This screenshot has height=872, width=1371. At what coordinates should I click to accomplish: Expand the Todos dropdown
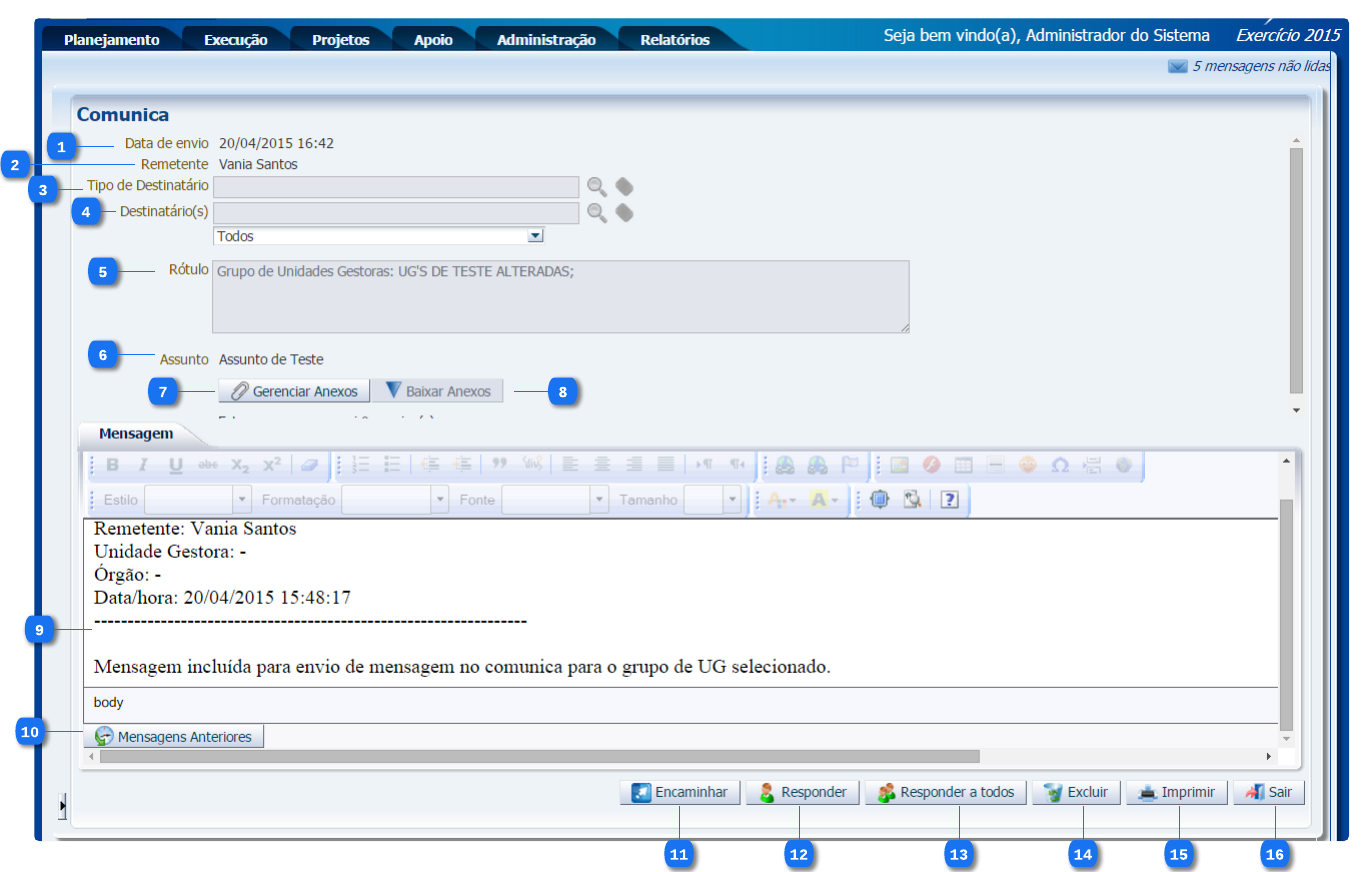(535, 236)
